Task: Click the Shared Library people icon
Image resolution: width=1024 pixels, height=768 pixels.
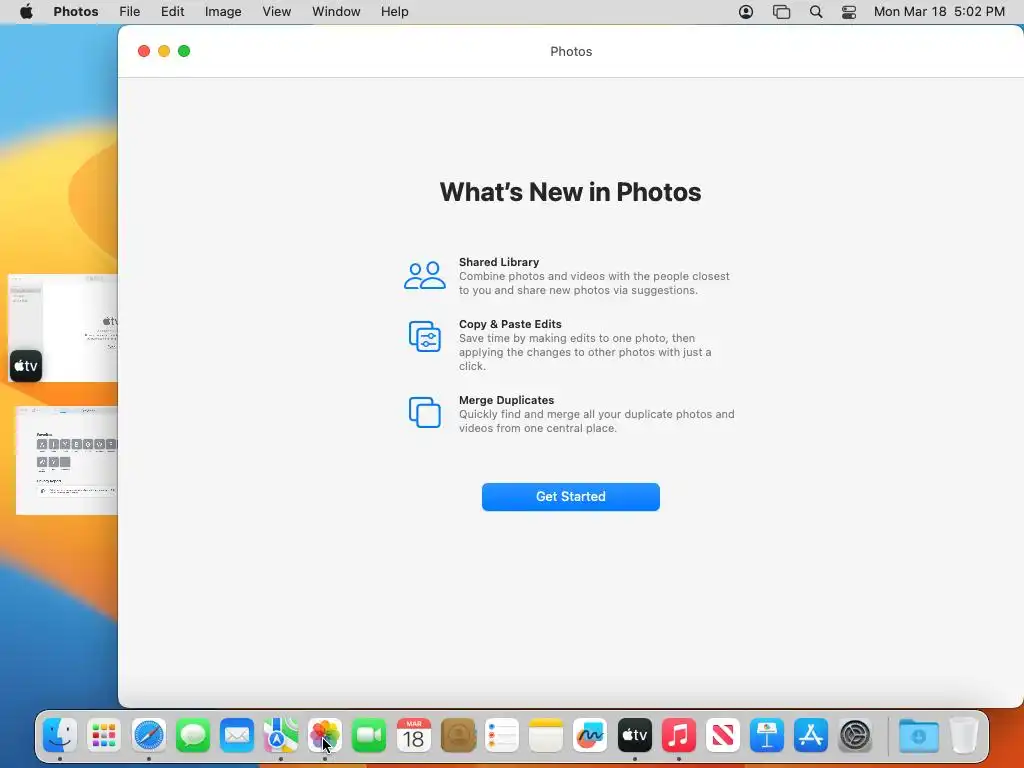Action: [x=424, y=276]
